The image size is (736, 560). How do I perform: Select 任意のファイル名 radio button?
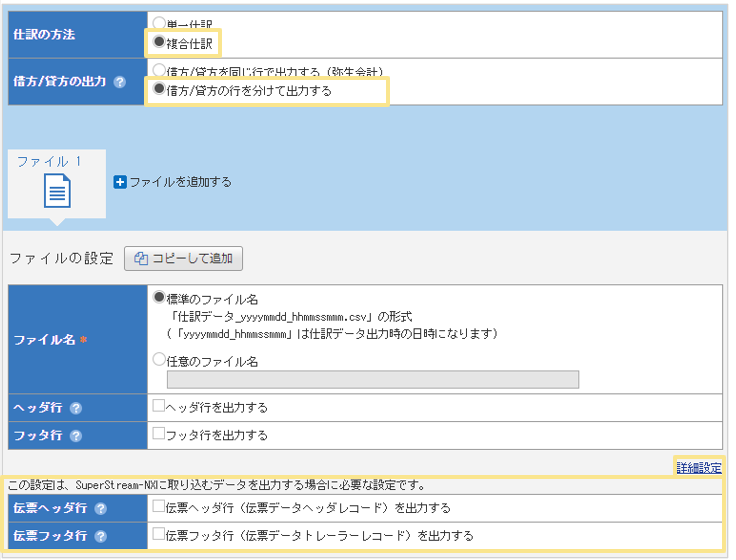(x=158, y=361)
